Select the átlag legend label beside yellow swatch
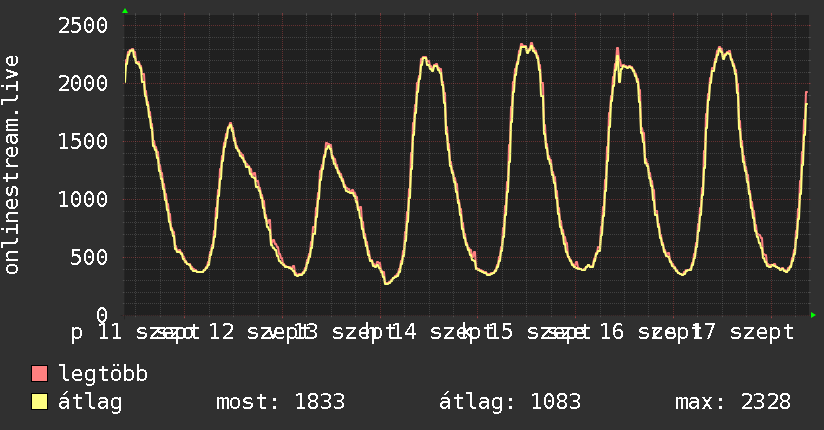Image resolution: width=824 pixels, height=430 pixels. coord(90,402)
